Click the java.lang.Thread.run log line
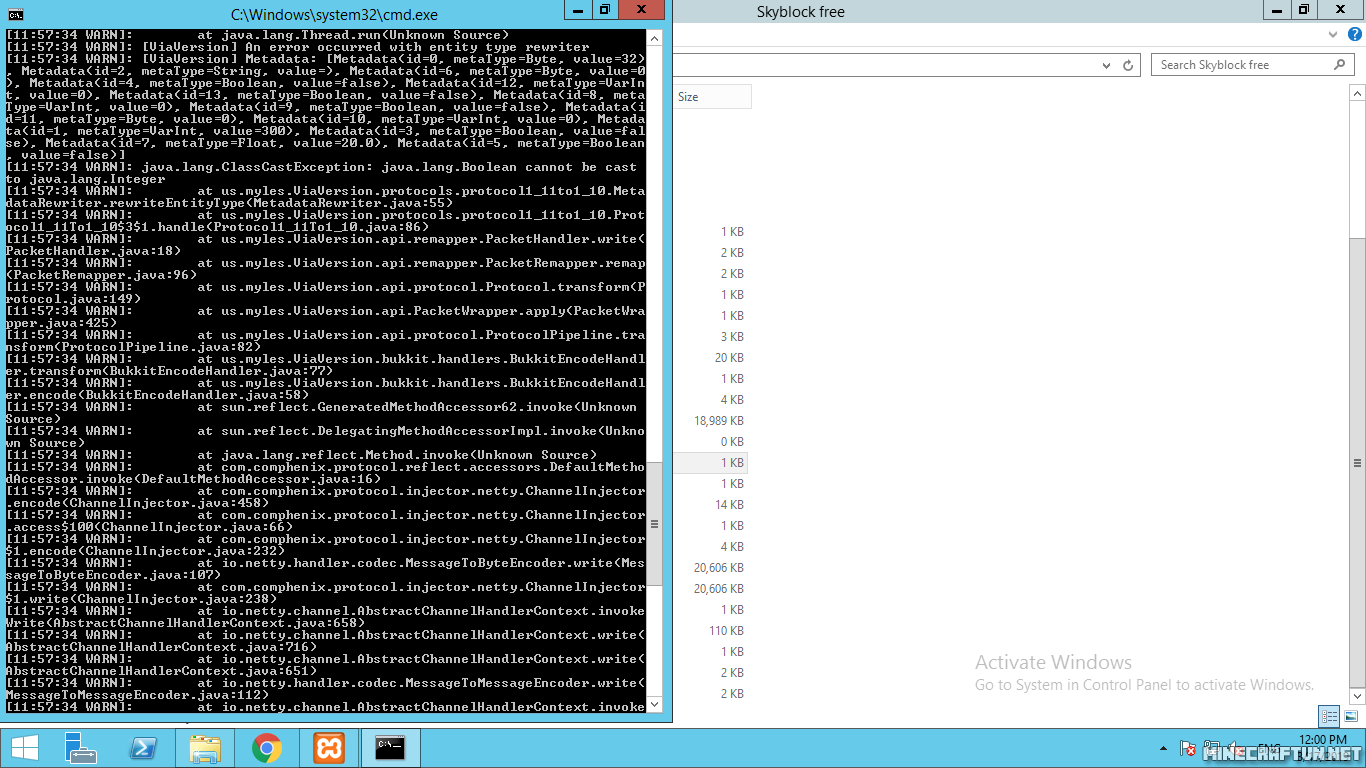 click(258, 35)
